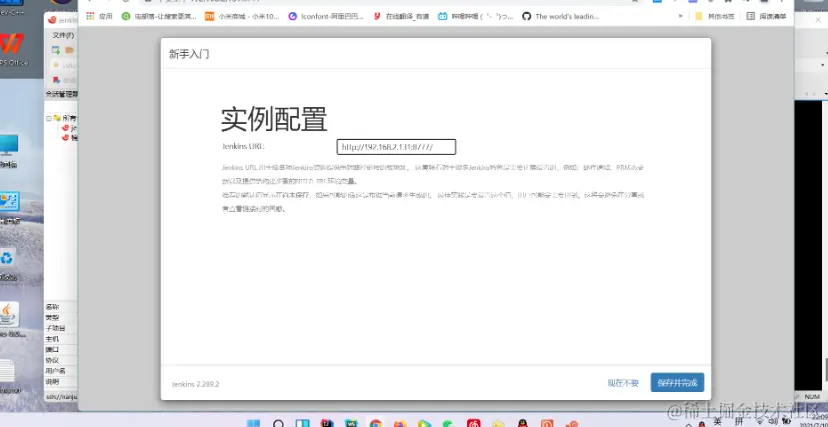Collapse the 所有 tree node in session manager
This screenshot has width=828, height=427.
pos(49,118)
